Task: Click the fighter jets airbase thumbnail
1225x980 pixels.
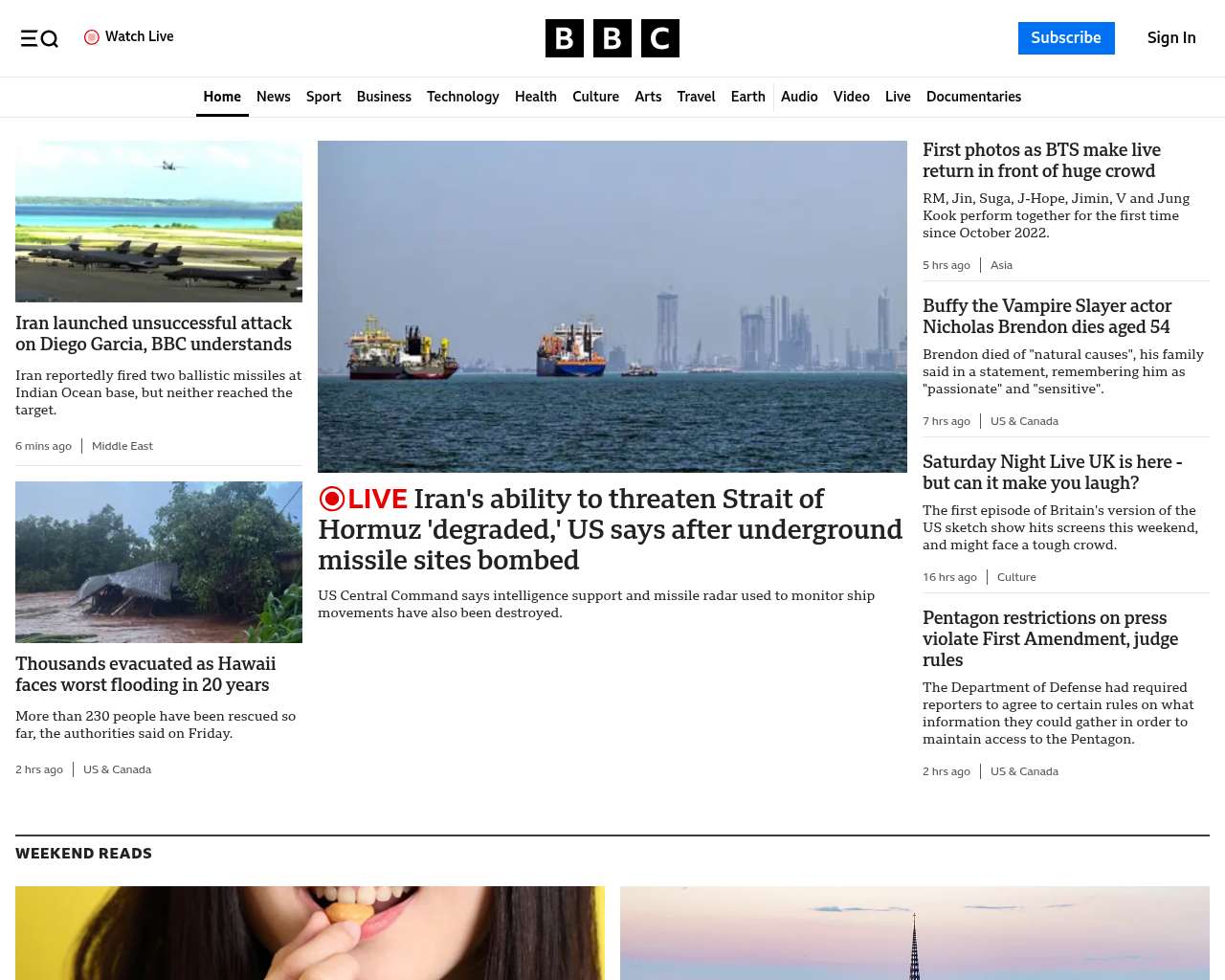Action: pyautogui.click(x=159, y=221)
